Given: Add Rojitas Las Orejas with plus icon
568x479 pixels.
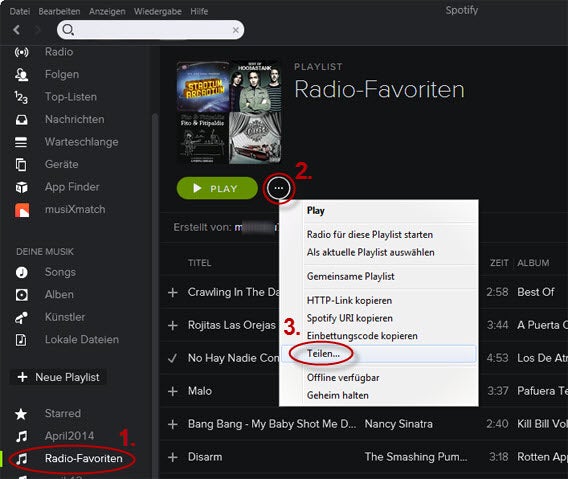Looking at the screenshot, I should (x=173, y=325).
